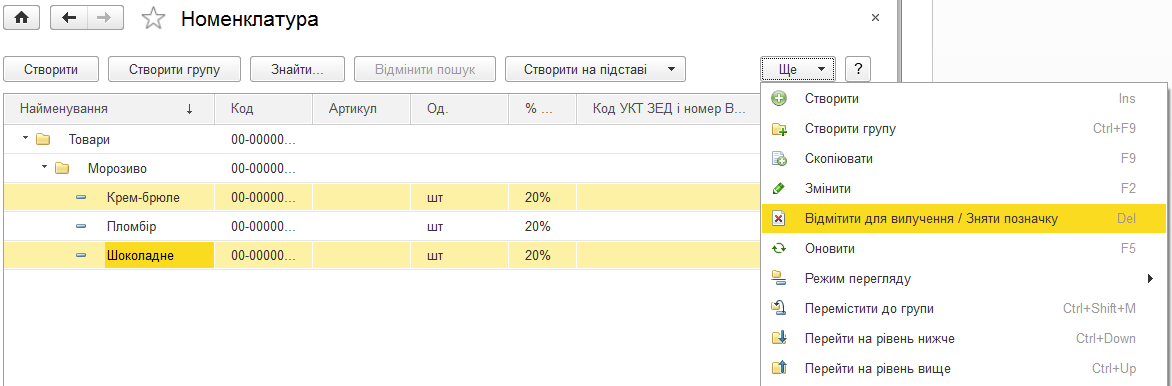Screen dimensions: 1172x386
Task: Open the Режим перегляду submenu
Action: pyautogui.click(x=963, y=278)
